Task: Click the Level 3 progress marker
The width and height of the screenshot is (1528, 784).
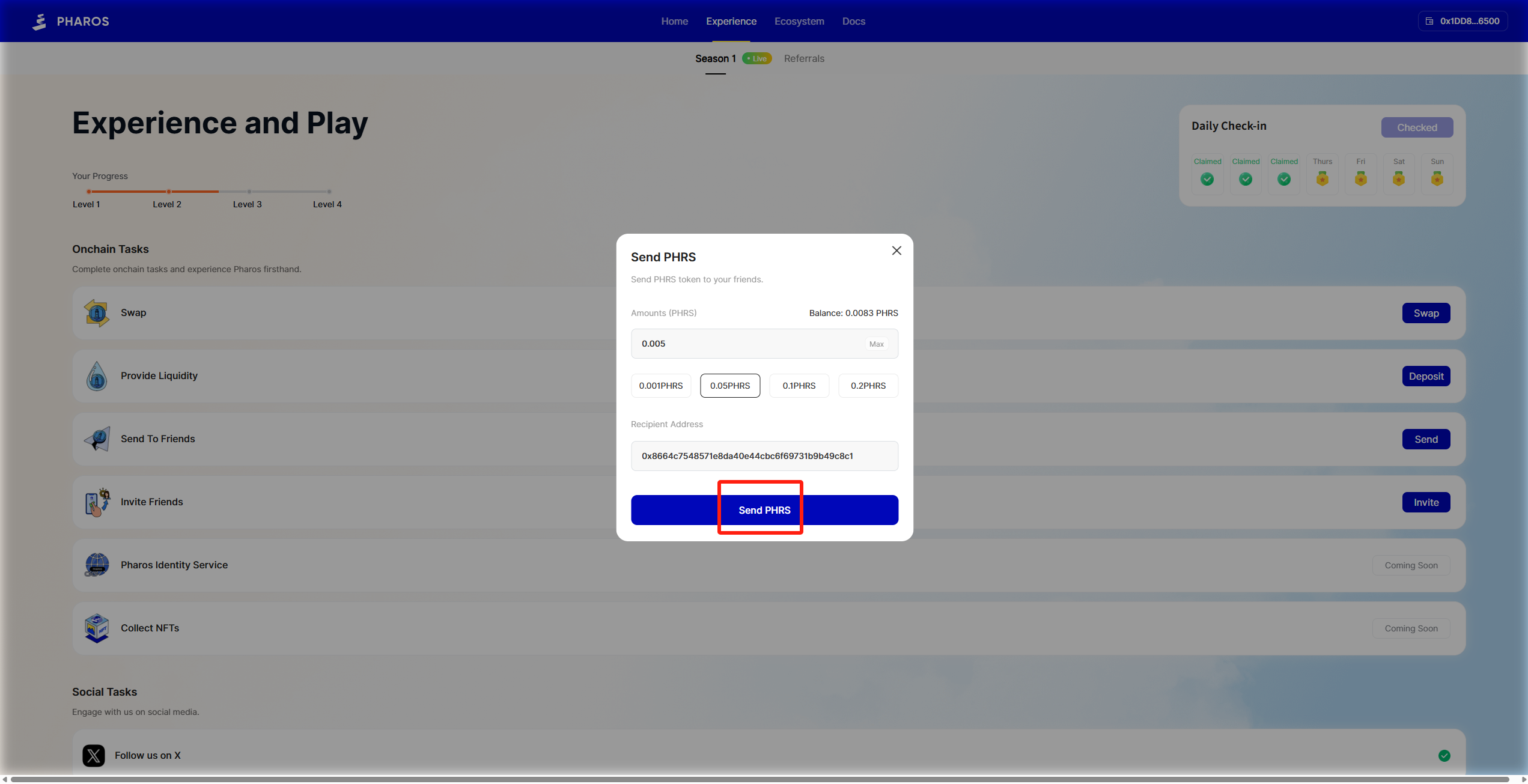Action: [249, 192]
